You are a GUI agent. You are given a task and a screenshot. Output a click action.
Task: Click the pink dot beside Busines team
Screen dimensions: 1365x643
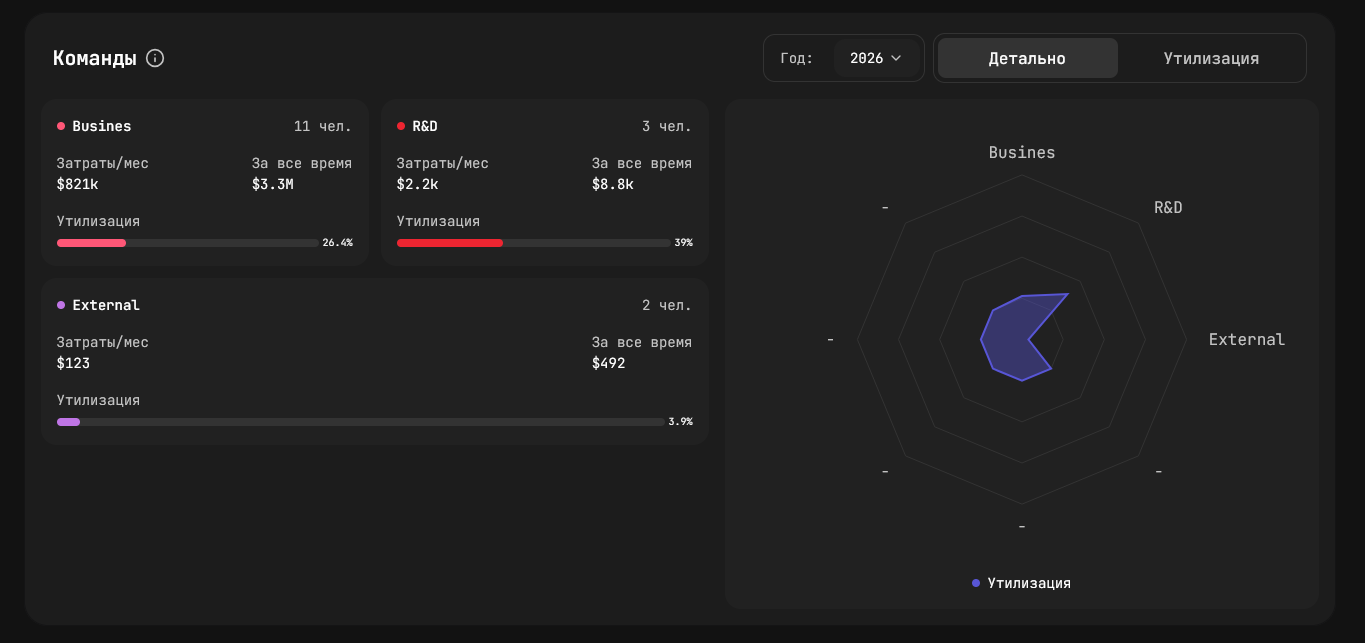tap(62, 126)
